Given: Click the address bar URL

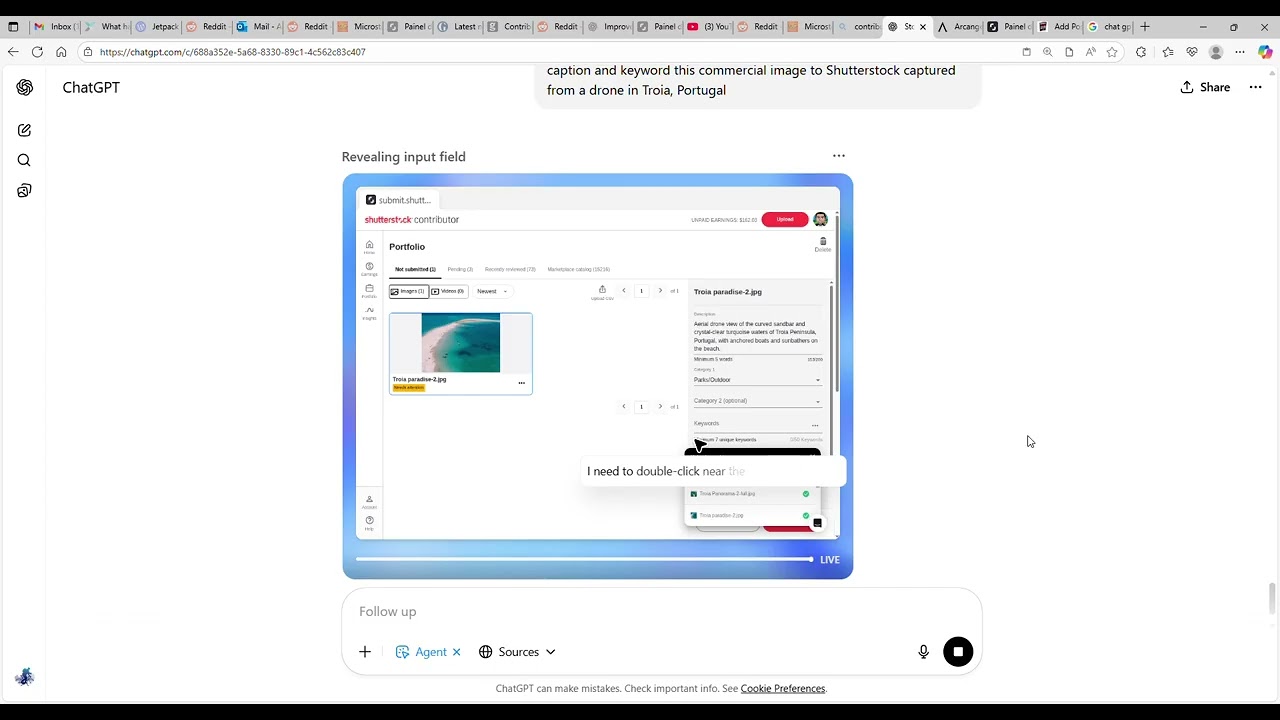Looking at the screenshot, I should [x=232, y=52].
